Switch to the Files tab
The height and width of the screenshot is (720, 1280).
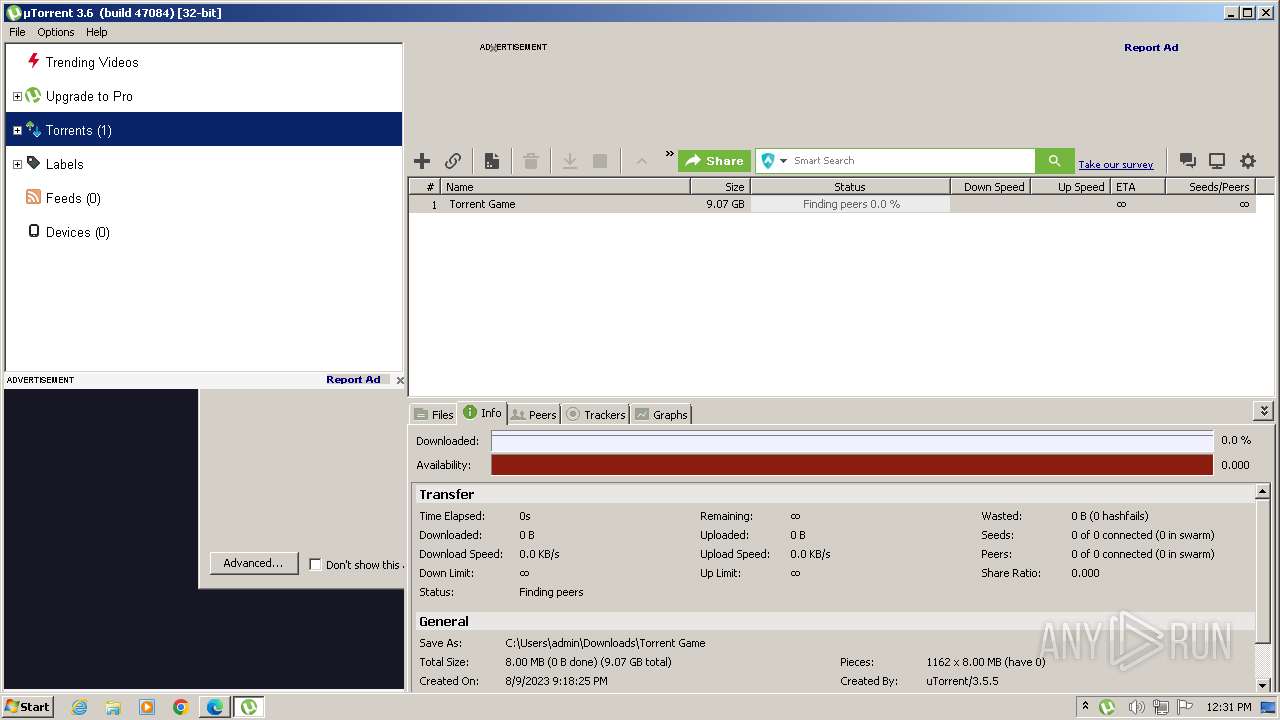pos(434,414)
